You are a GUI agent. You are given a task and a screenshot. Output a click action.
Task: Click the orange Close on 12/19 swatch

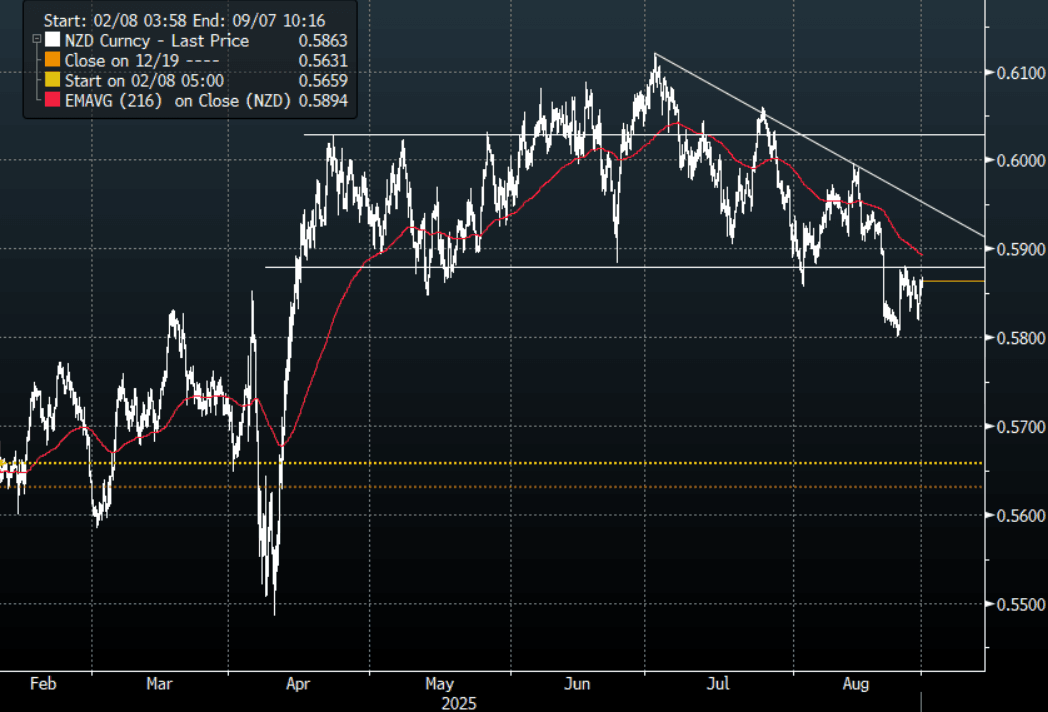point(51,61)
